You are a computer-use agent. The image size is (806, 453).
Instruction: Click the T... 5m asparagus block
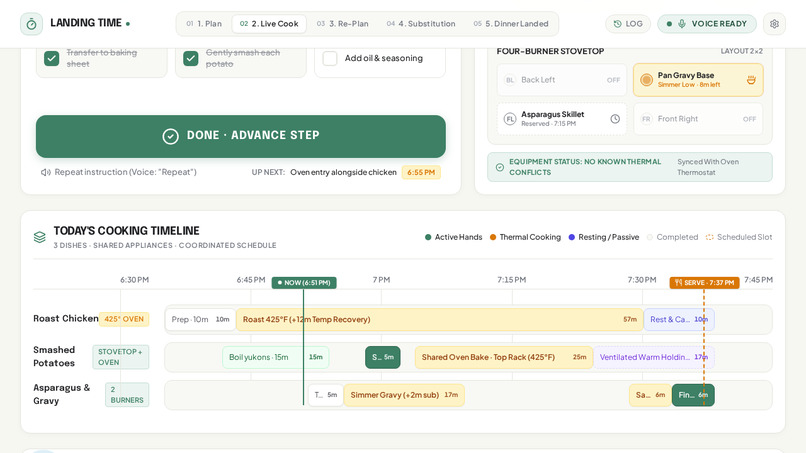point(325,395)
